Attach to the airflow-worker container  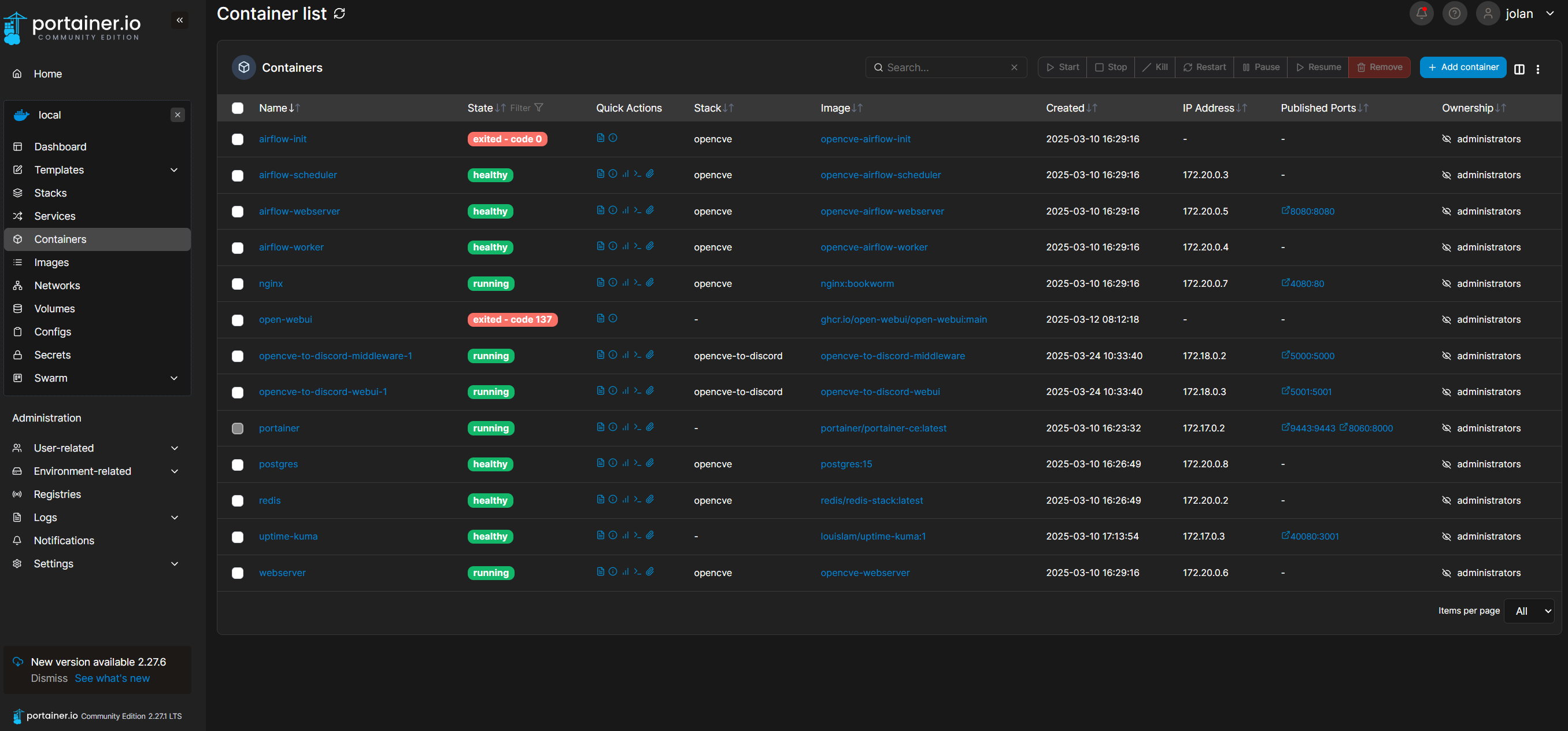click(x=650, y=246)
